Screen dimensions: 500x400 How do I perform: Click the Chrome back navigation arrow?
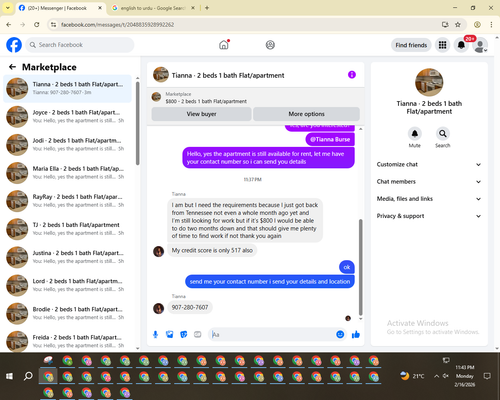click(9, 24)
